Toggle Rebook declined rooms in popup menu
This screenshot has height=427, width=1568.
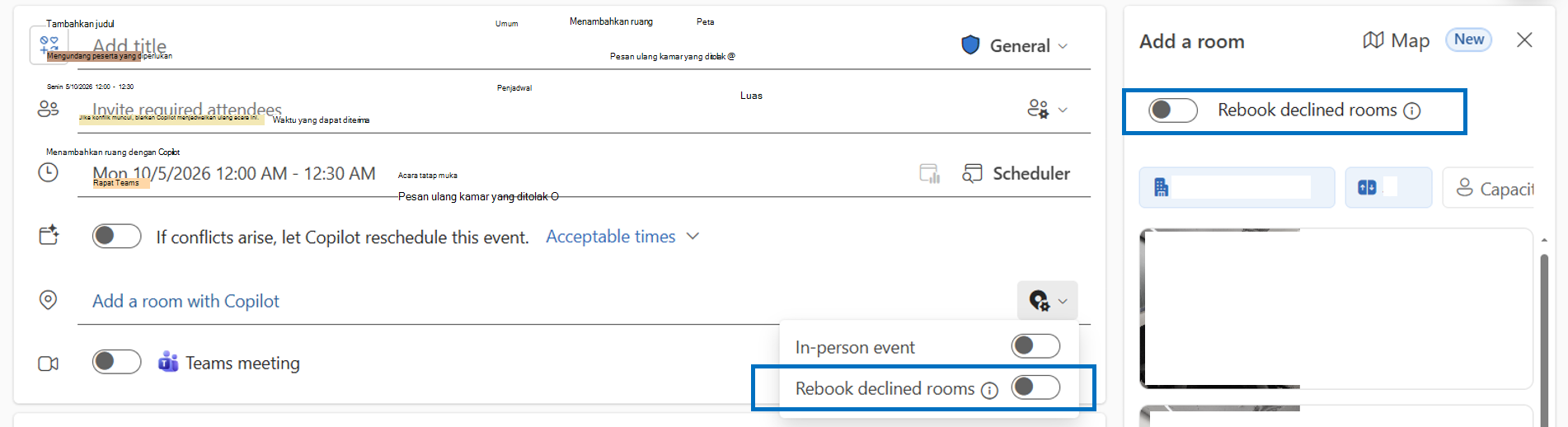pyautogui.click(x=1036, y=387)
